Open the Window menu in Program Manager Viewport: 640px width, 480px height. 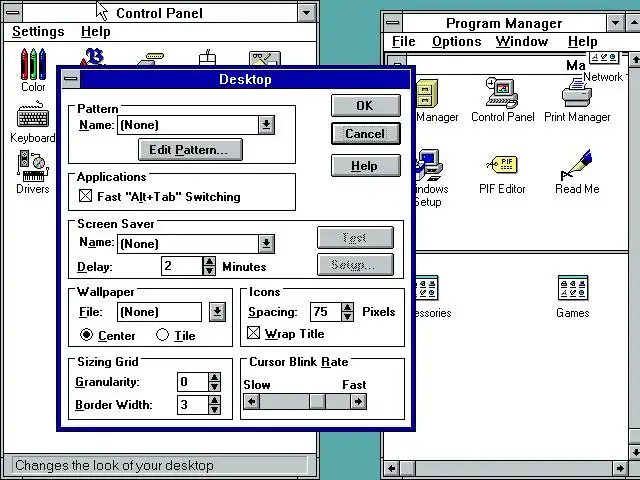coord(522,41)
